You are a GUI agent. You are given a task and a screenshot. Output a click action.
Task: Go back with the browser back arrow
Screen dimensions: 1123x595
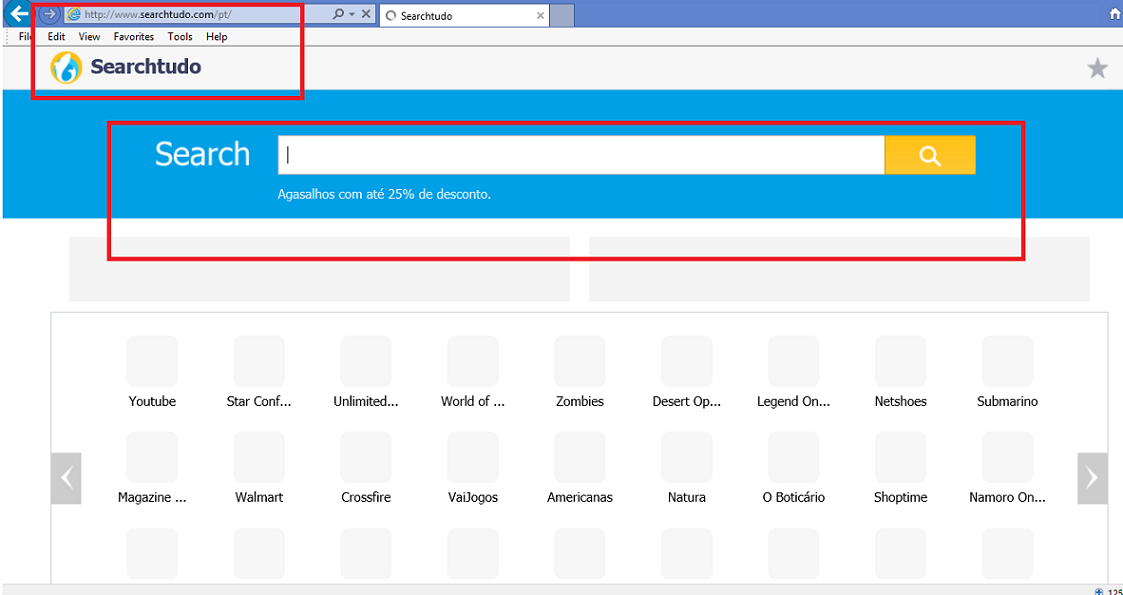pyautogui.click(x=18, y=12)
